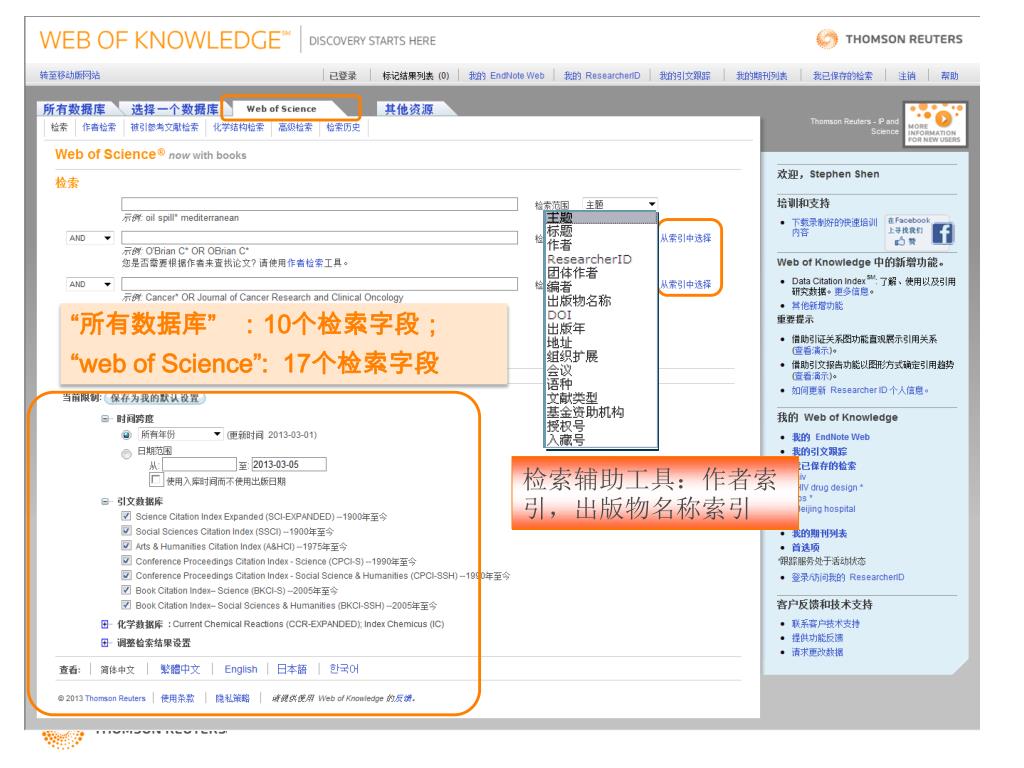Collapse the 时间跨度 section
The image size is (1024, 768).
point(105,419)
